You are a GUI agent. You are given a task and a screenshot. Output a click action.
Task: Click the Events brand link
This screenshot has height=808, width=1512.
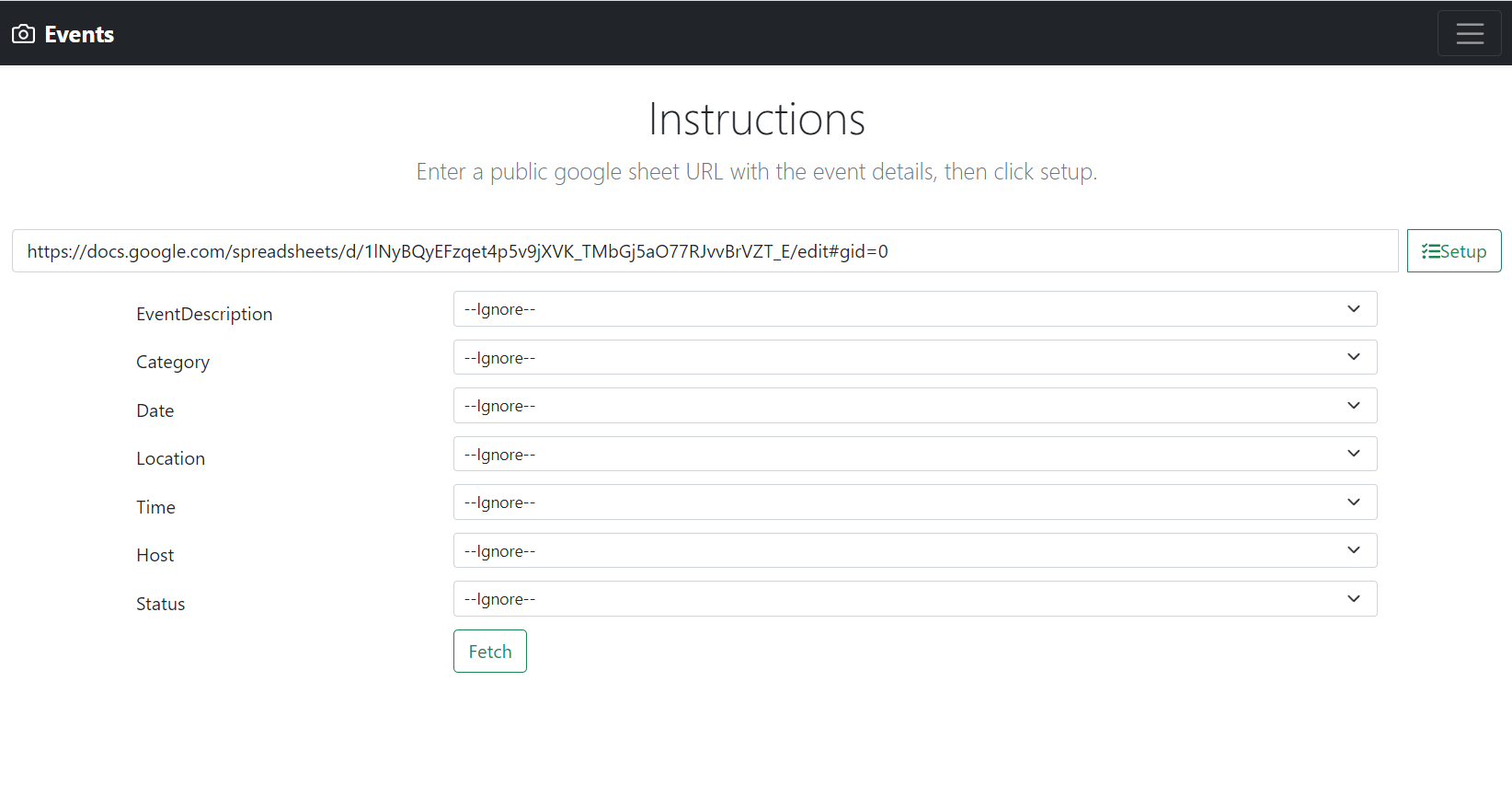tap(79, 34)
